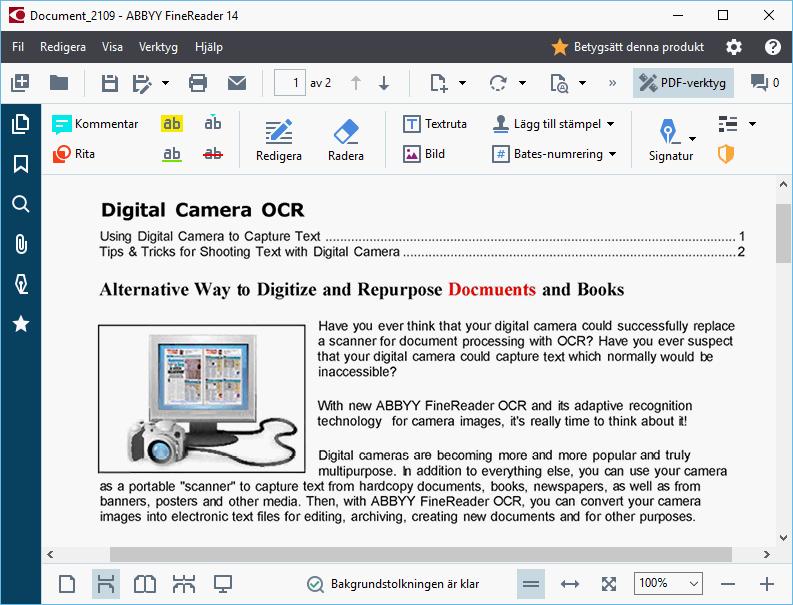793x605 pixels.
Task: Expand the Signatur dropdown arrow
Action: 692,139
